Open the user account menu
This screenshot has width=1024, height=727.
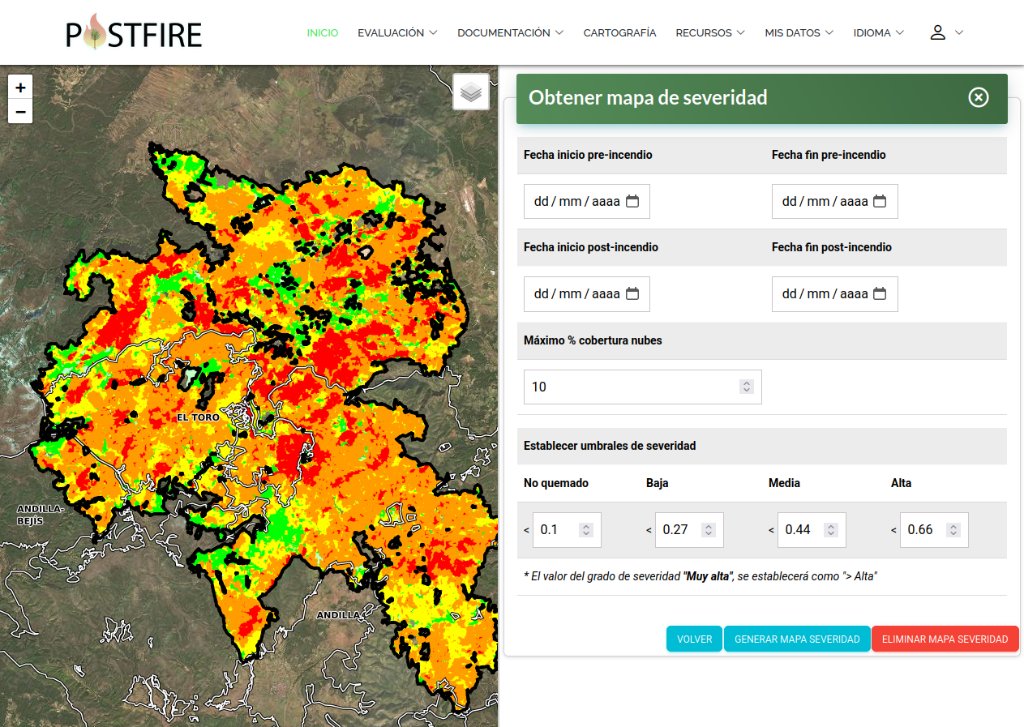pyautogui.click(x=946, y=33)
